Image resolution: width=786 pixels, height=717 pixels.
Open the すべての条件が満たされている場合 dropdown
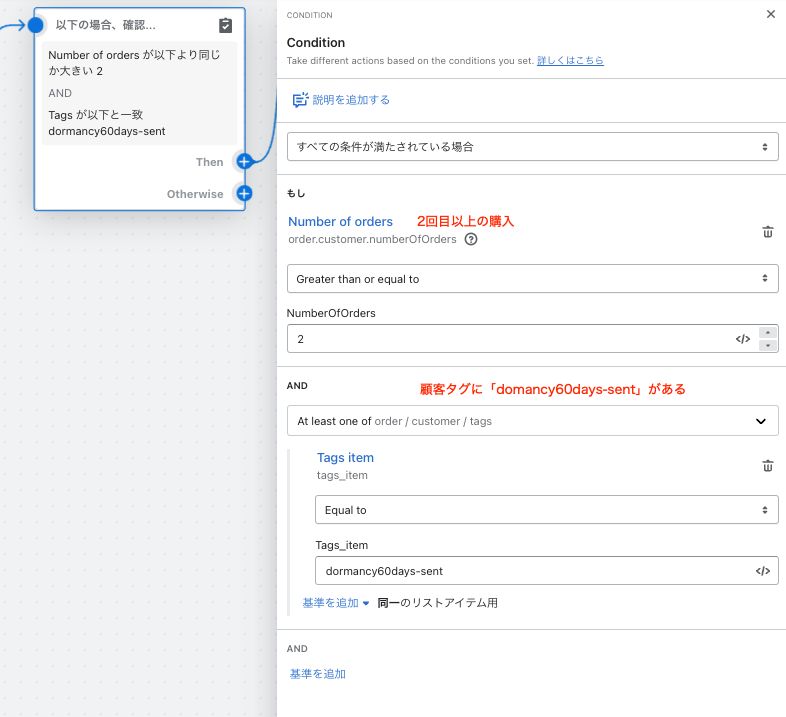pyautogui.click(x=532, y=146)
